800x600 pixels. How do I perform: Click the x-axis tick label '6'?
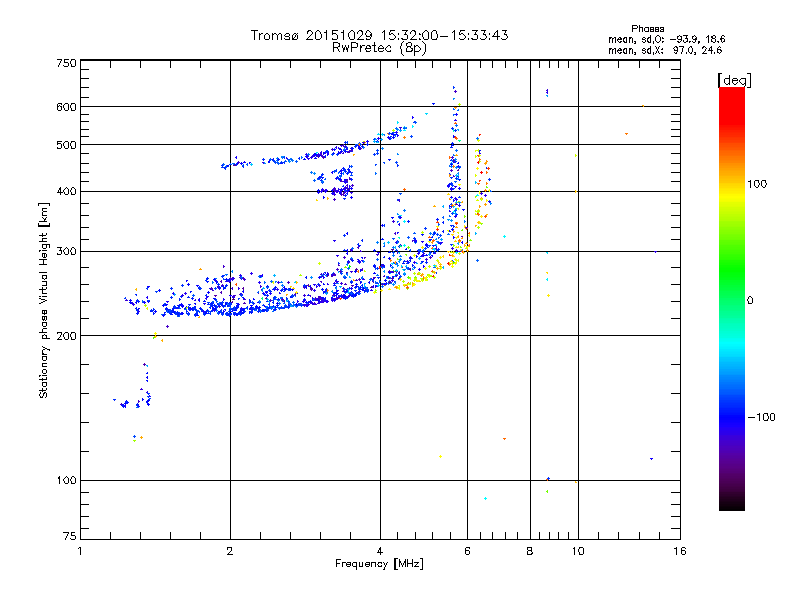coord(467,551)
